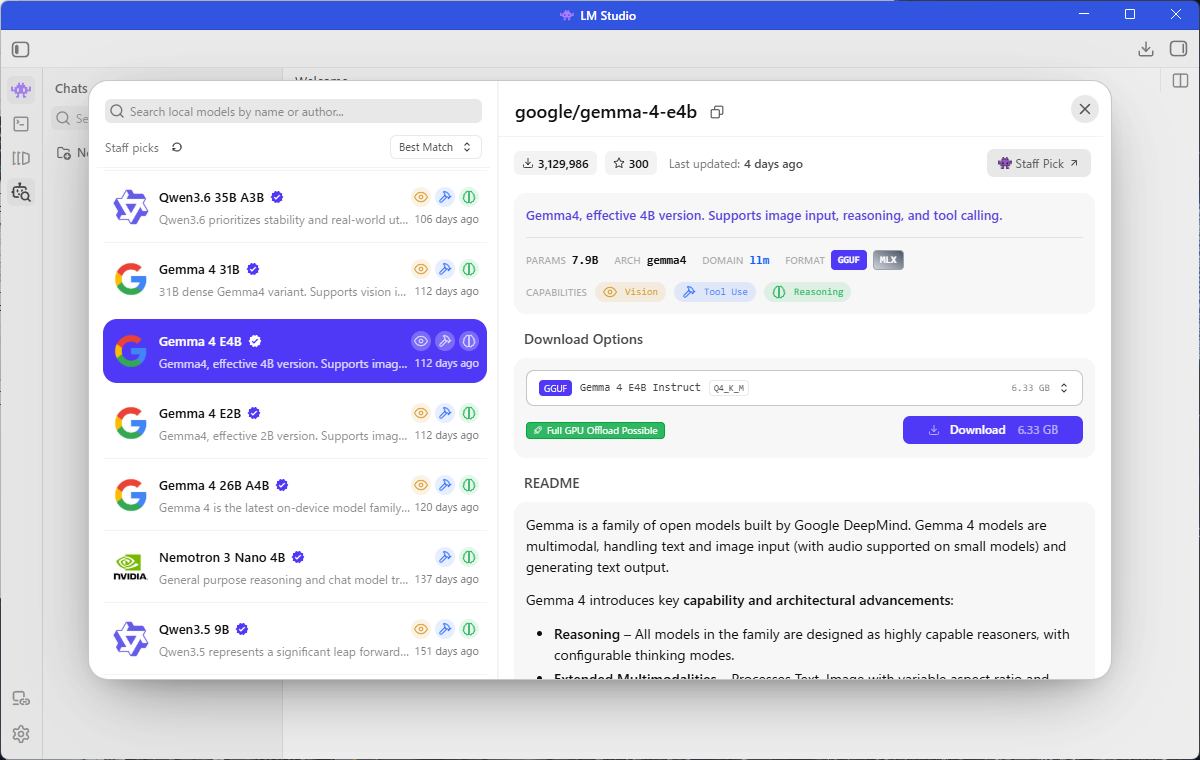1200x760 pixels.
Task: Click Gemma4 effective 4B version description link
Action: click(x=764, y=215)
